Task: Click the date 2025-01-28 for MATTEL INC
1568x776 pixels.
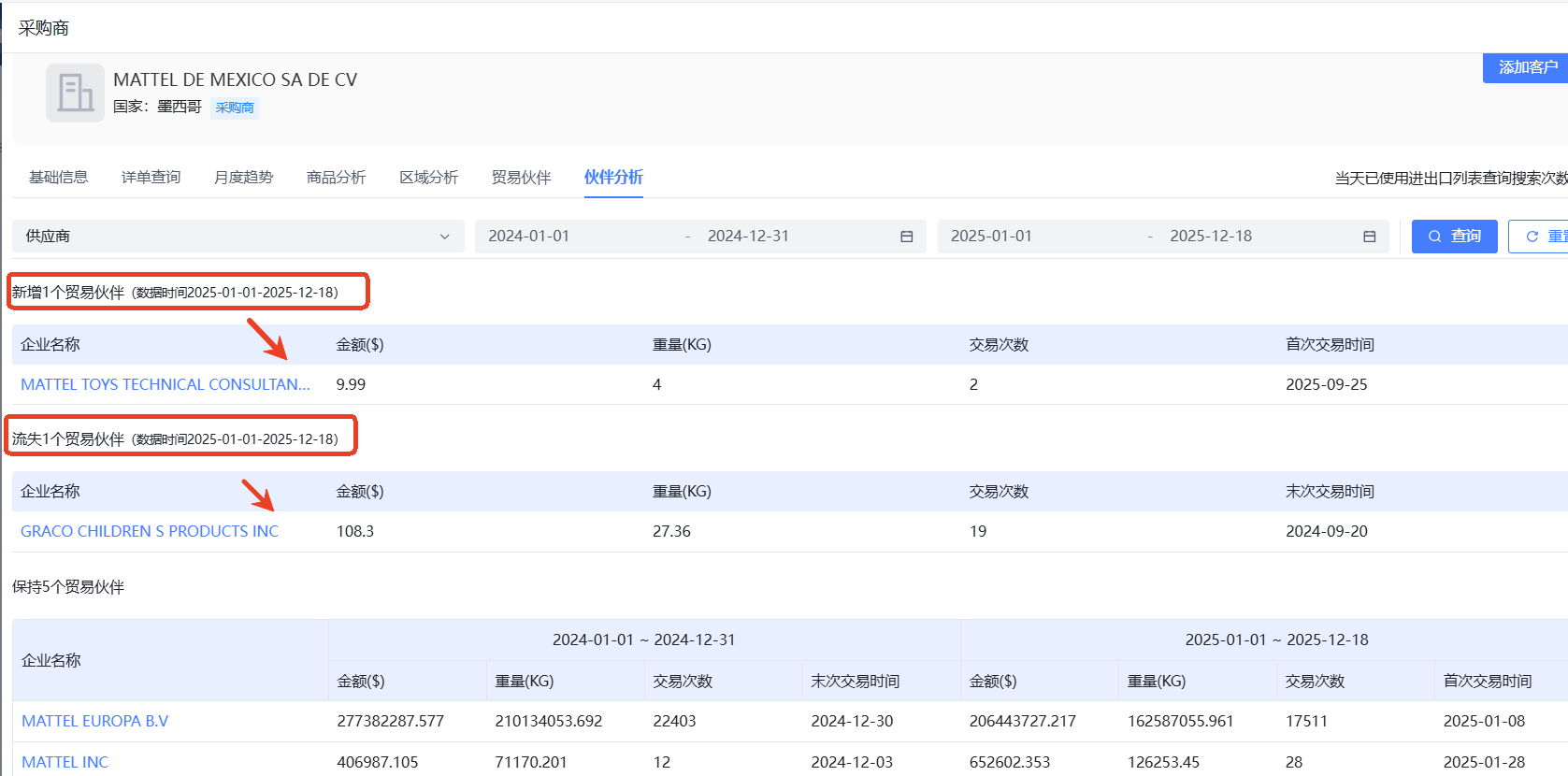Action: click(x=1484, y=762)
